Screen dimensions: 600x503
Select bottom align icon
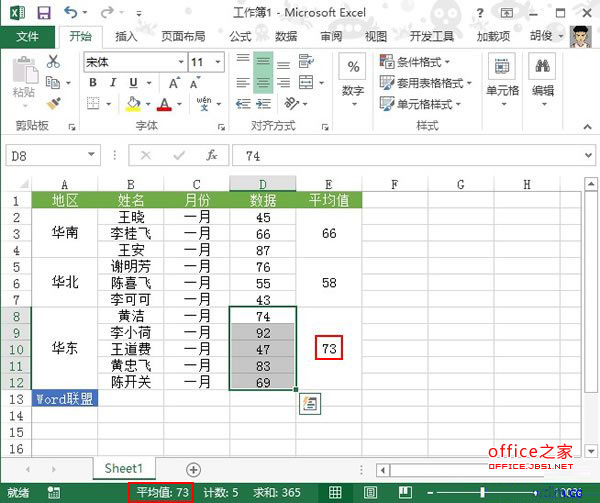(x=283, y=64)
